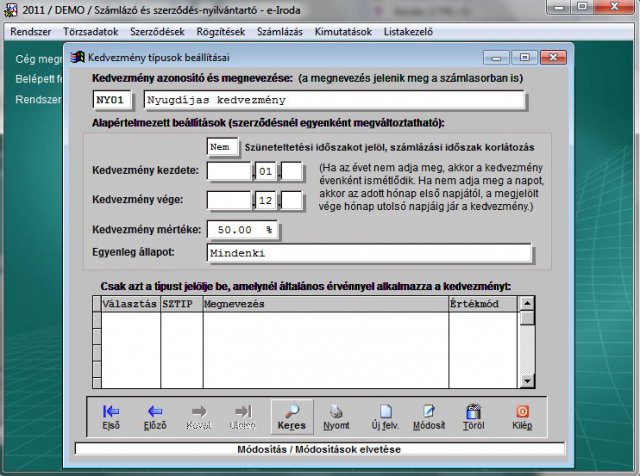Click the Kedvezmény mértéke percentage field
The width and height of the screenshot is (640, 476).
tap(246, 229)
